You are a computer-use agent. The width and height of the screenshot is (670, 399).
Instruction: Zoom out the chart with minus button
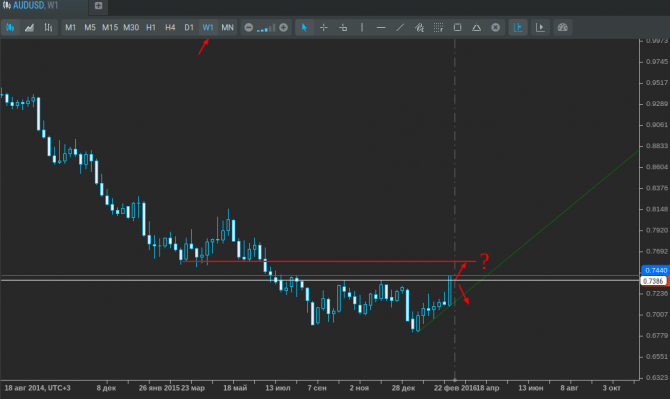(x=249, y=28)
